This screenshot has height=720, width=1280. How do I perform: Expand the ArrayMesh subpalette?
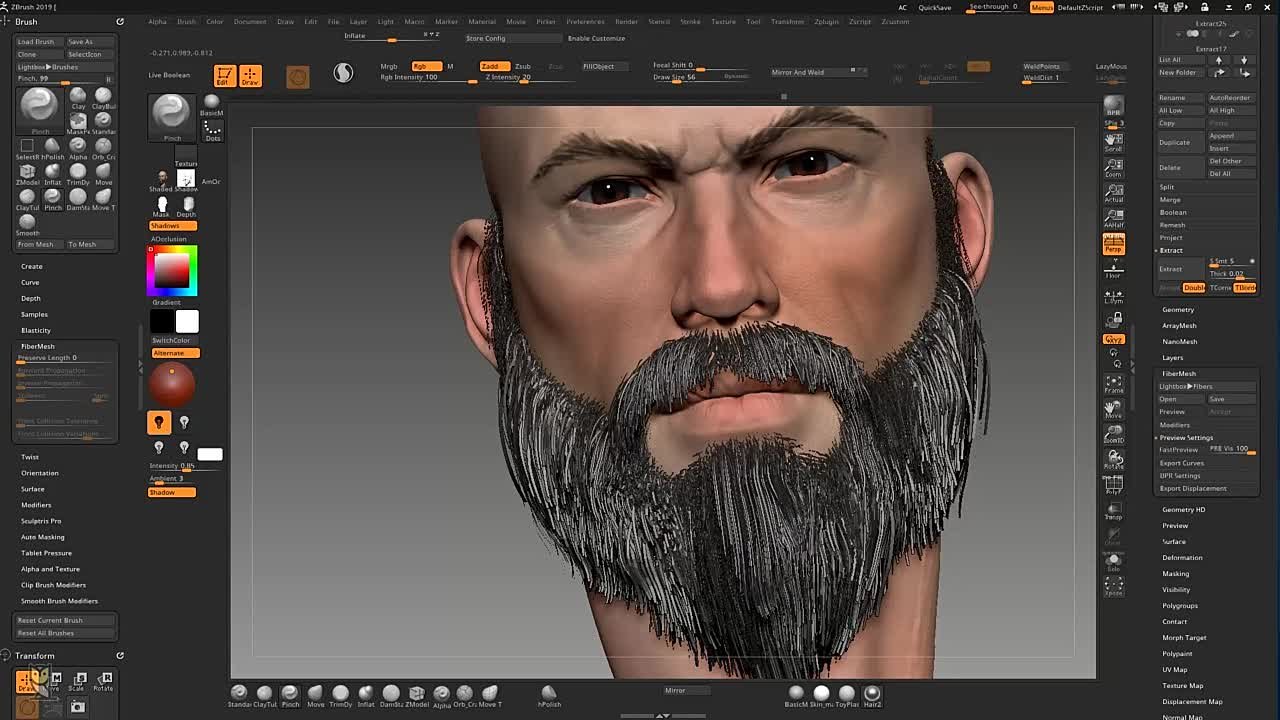coord(1180,326)
